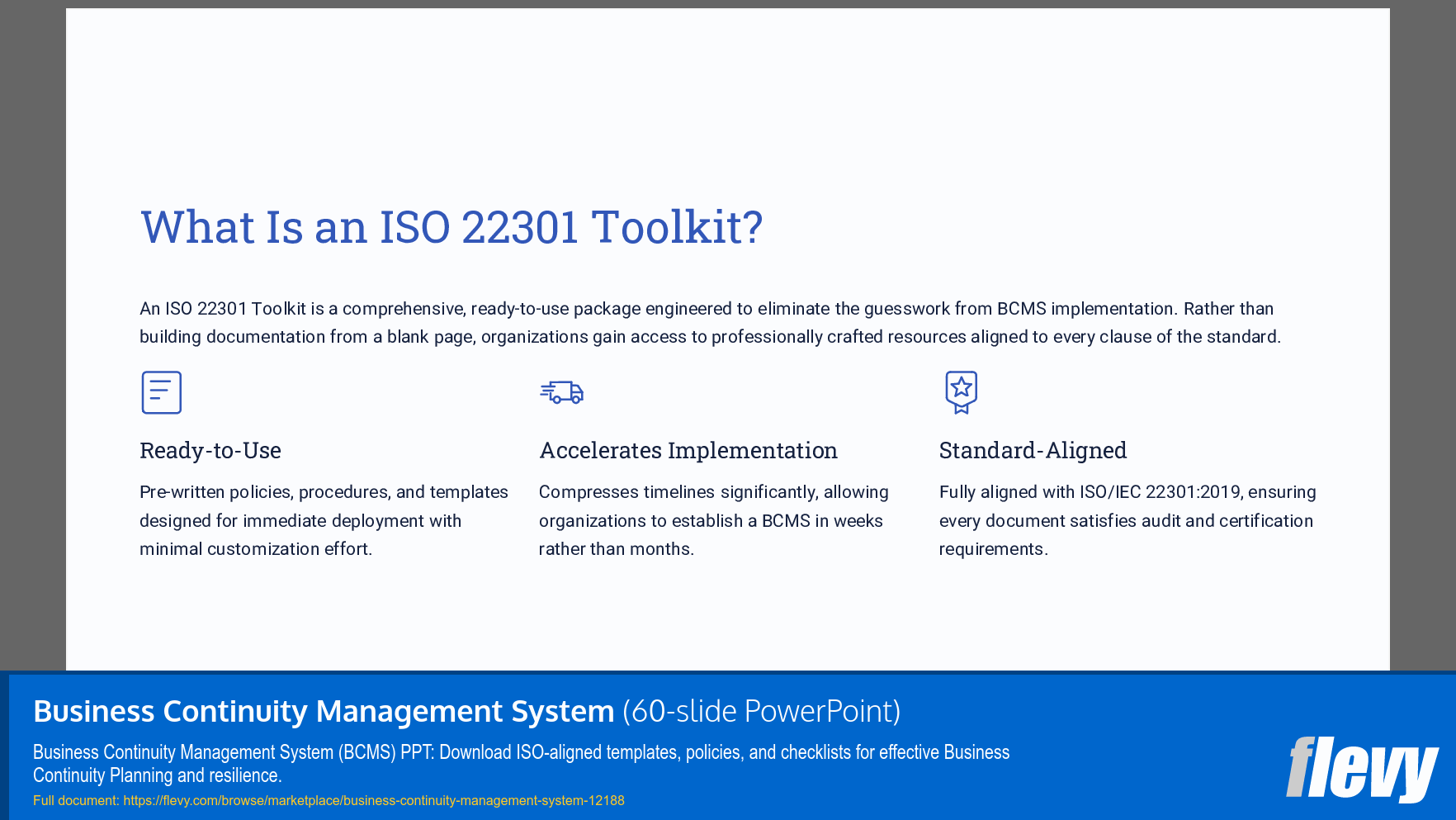
Task: Open the flevy.com full document link
Action: [373, 800]
